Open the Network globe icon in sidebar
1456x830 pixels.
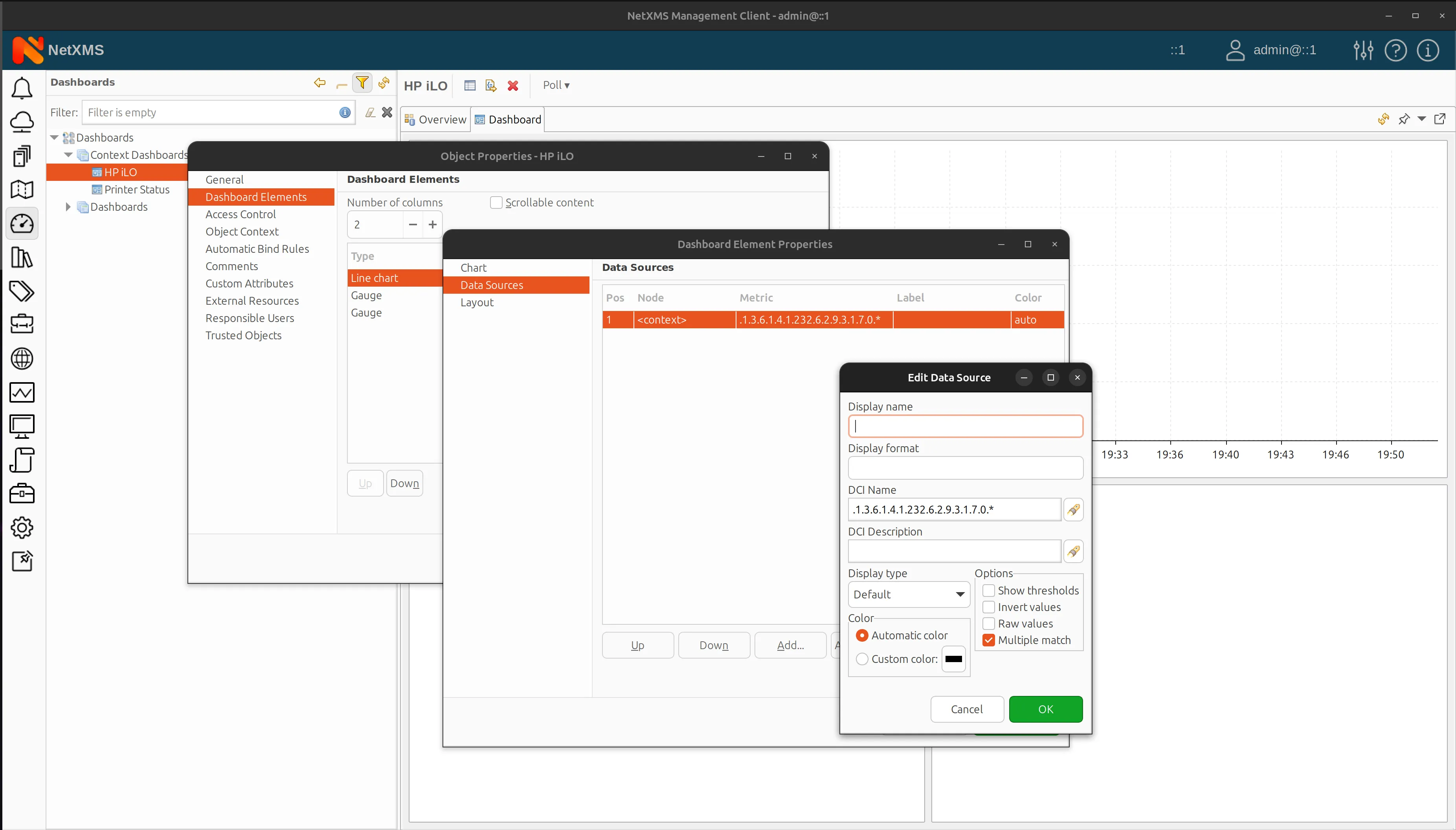[22, 359]
